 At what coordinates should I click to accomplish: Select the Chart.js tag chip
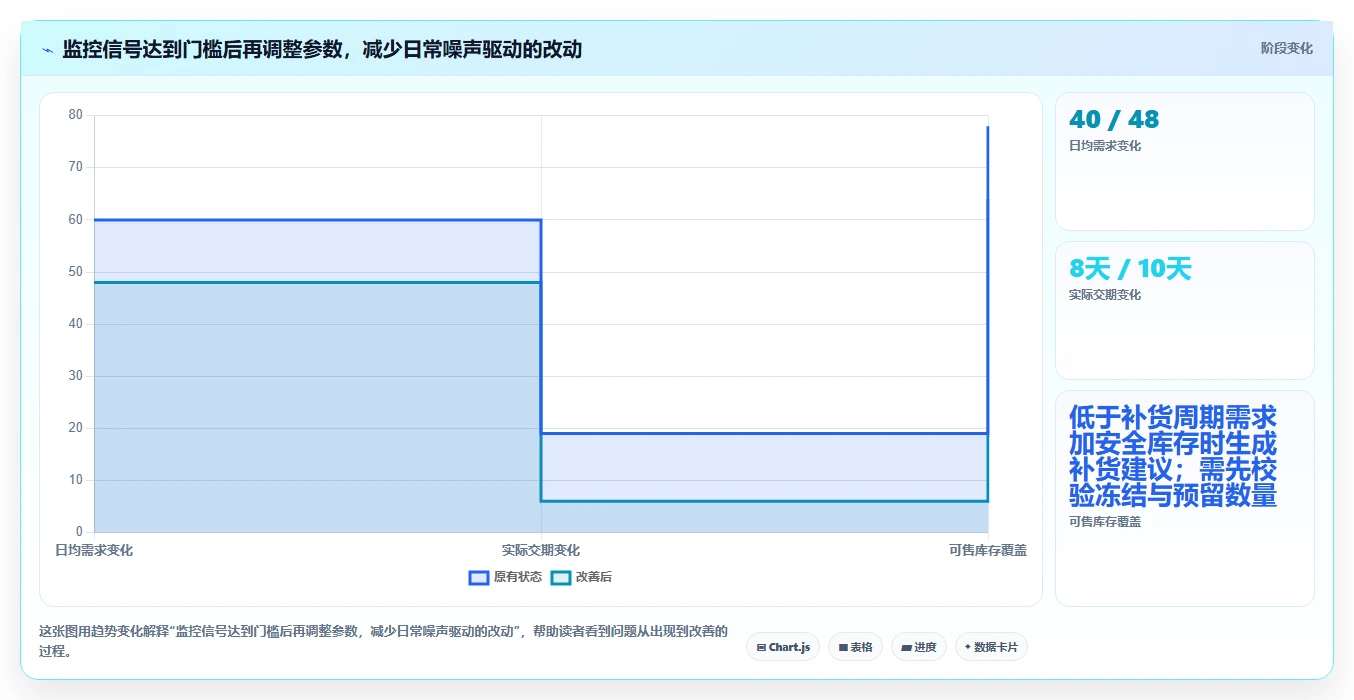tap(783, 647)
